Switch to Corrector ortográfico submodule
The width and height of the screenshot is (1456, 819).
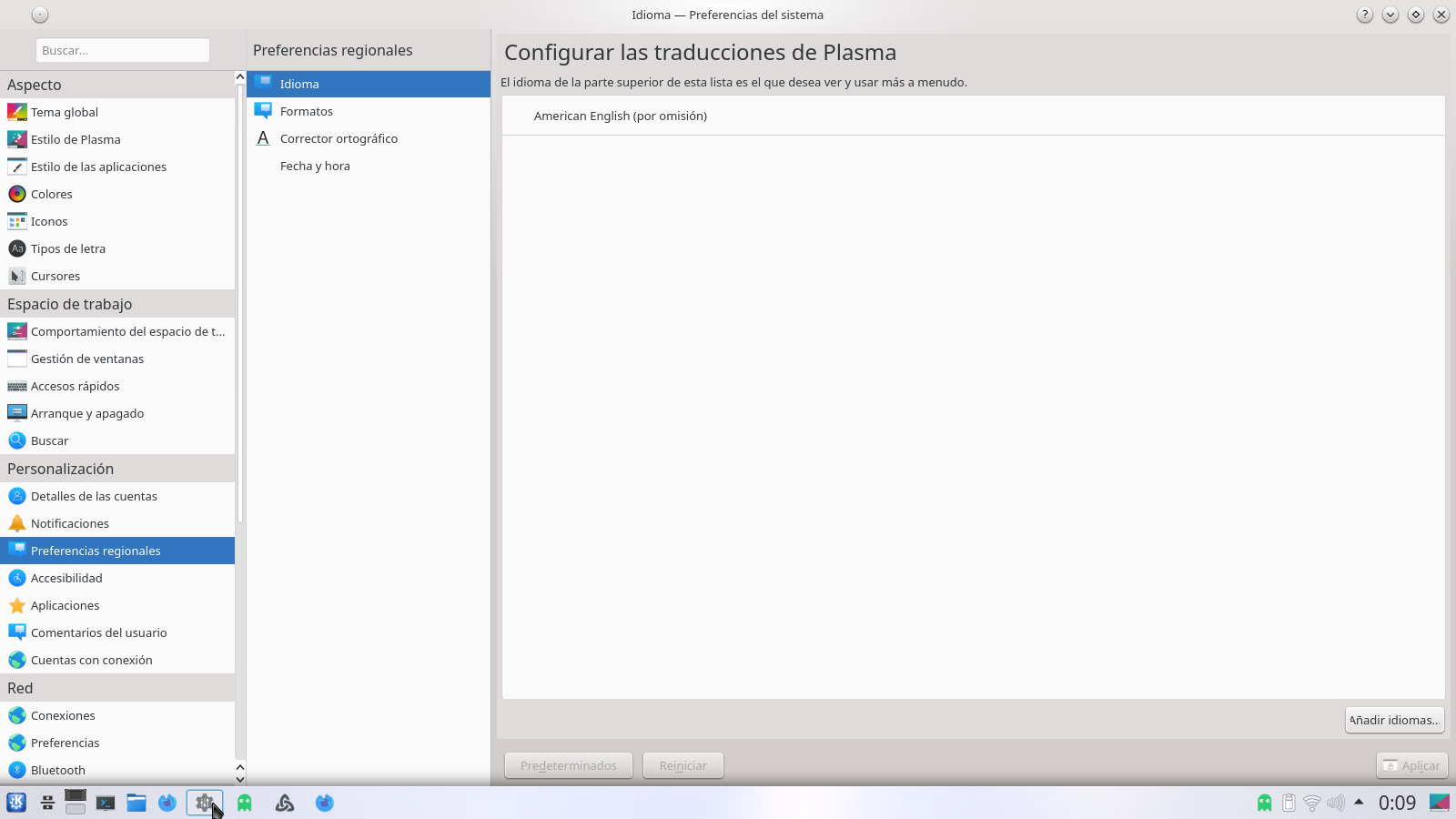click(x=369, y=138)
